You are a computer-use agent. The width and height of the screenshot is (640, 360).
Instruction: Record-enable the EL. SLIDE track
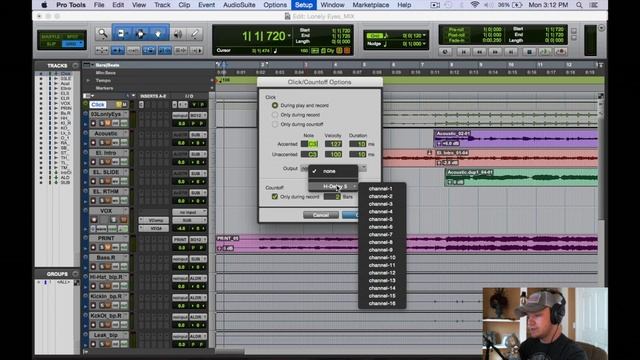(93, 181)
